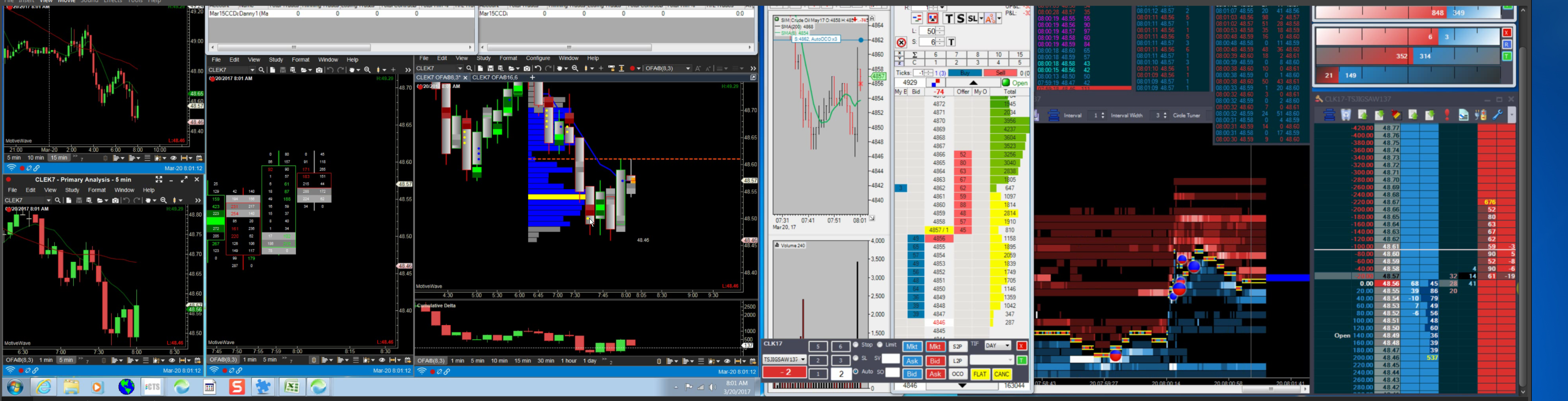Click the L quantity field showing 50
This screenshot has width=1568, height=401.
click(x=928, y=31)
